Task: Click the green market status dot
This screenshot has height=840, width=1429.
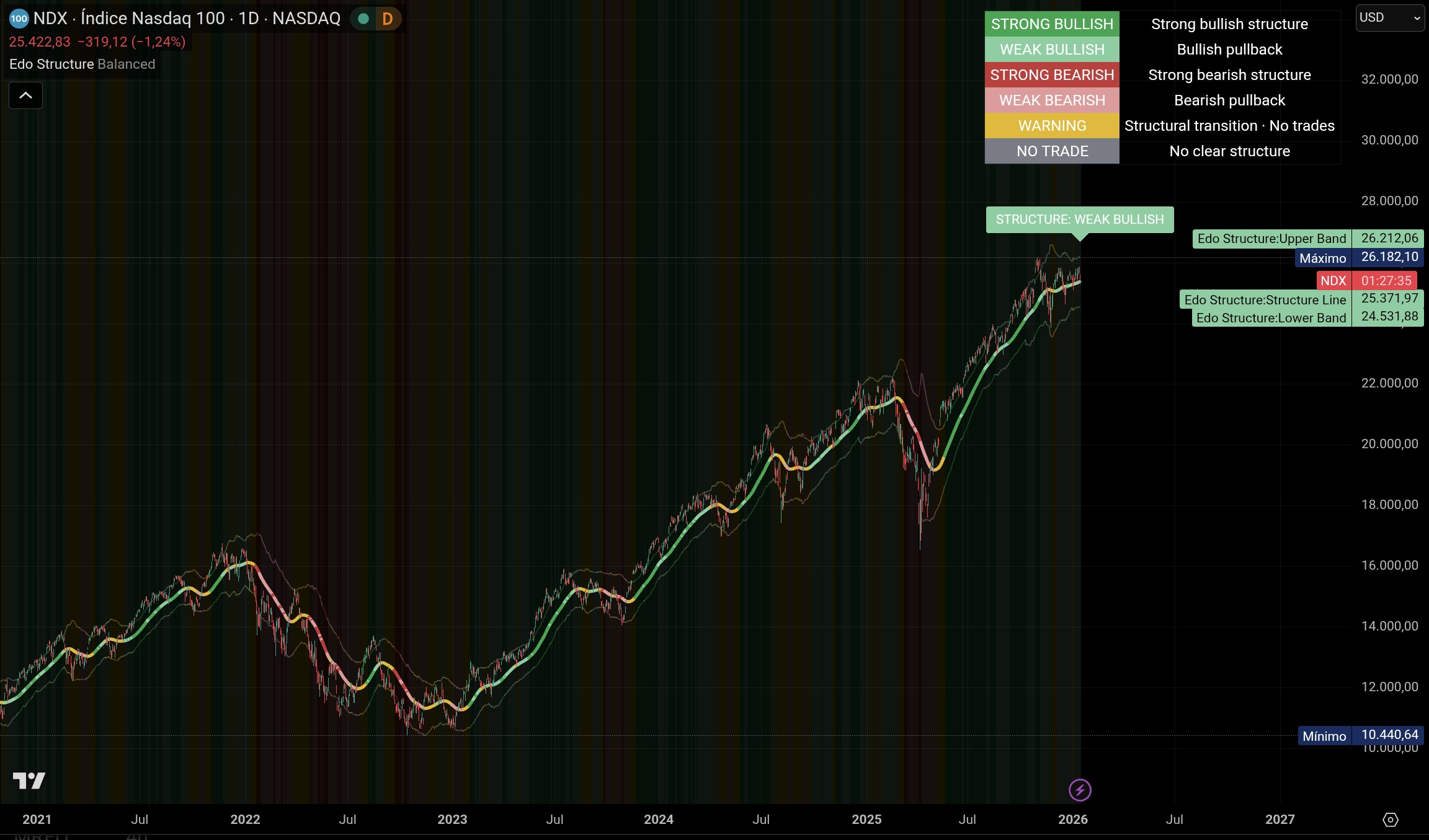Action: pyautogui.click(x=364, y=19)
